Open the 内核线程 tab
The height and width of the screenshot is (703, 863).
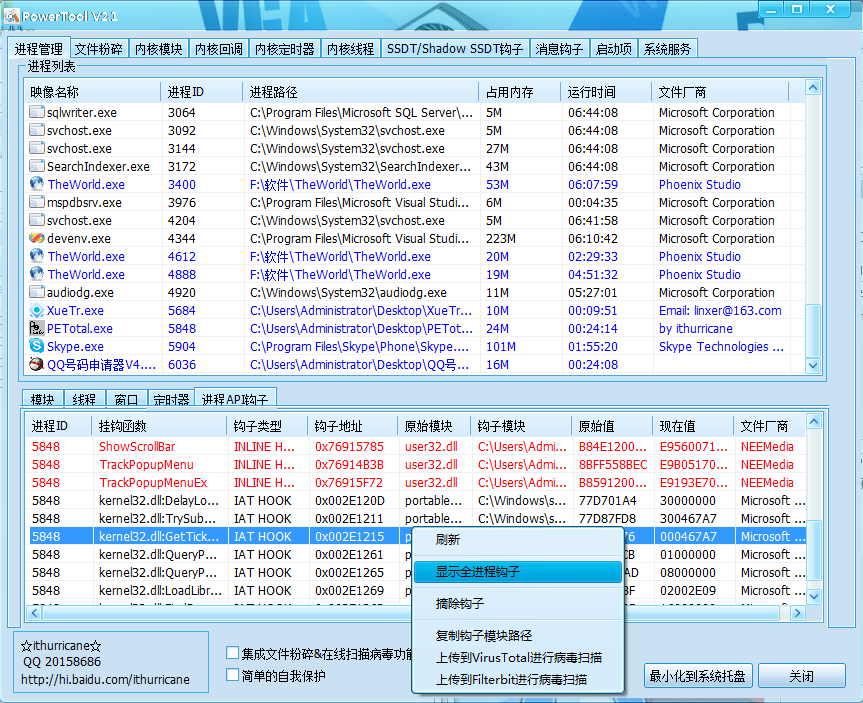coord(350,49)
